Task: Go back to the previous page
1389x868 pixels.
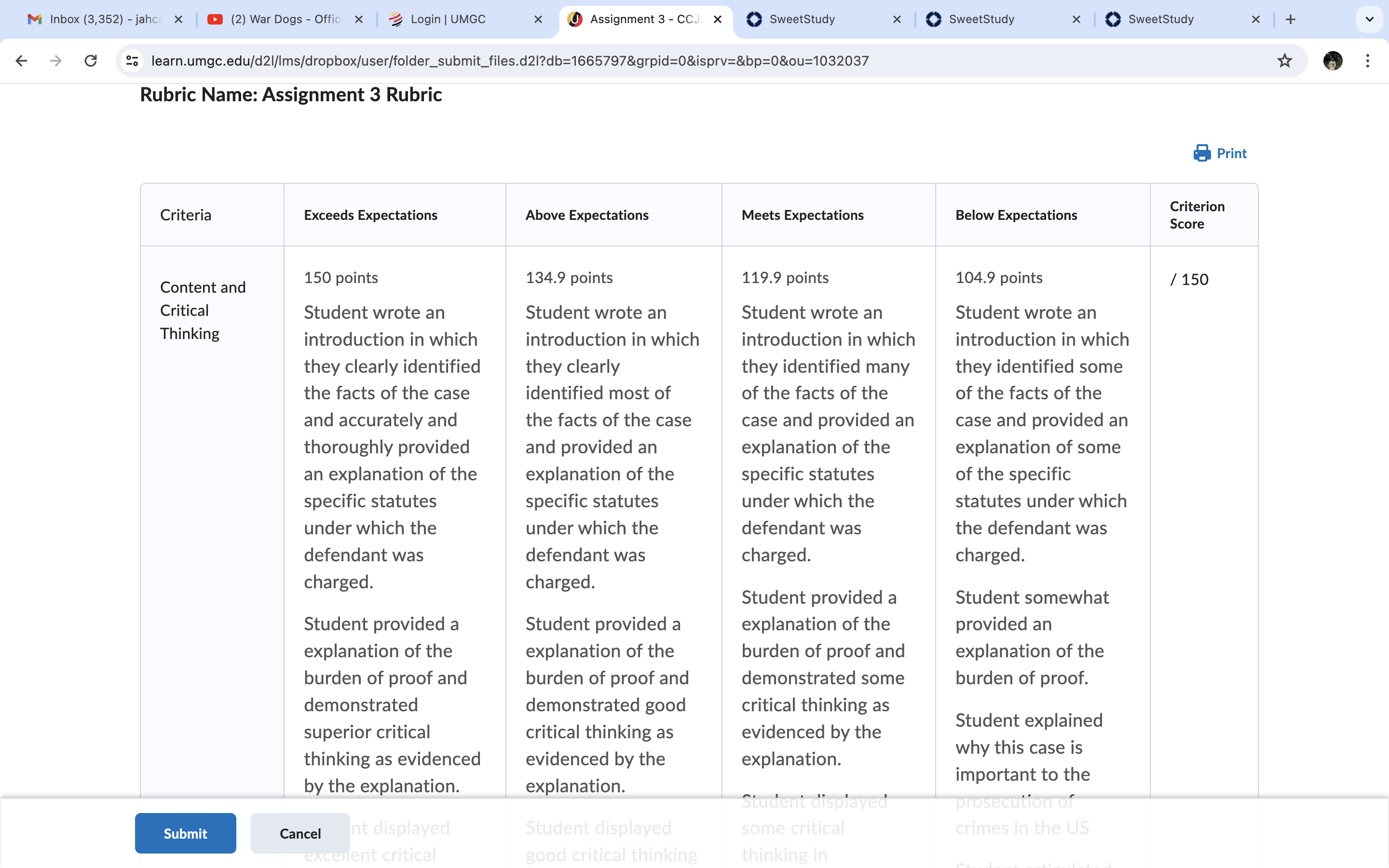Action: tap(21, 61)
